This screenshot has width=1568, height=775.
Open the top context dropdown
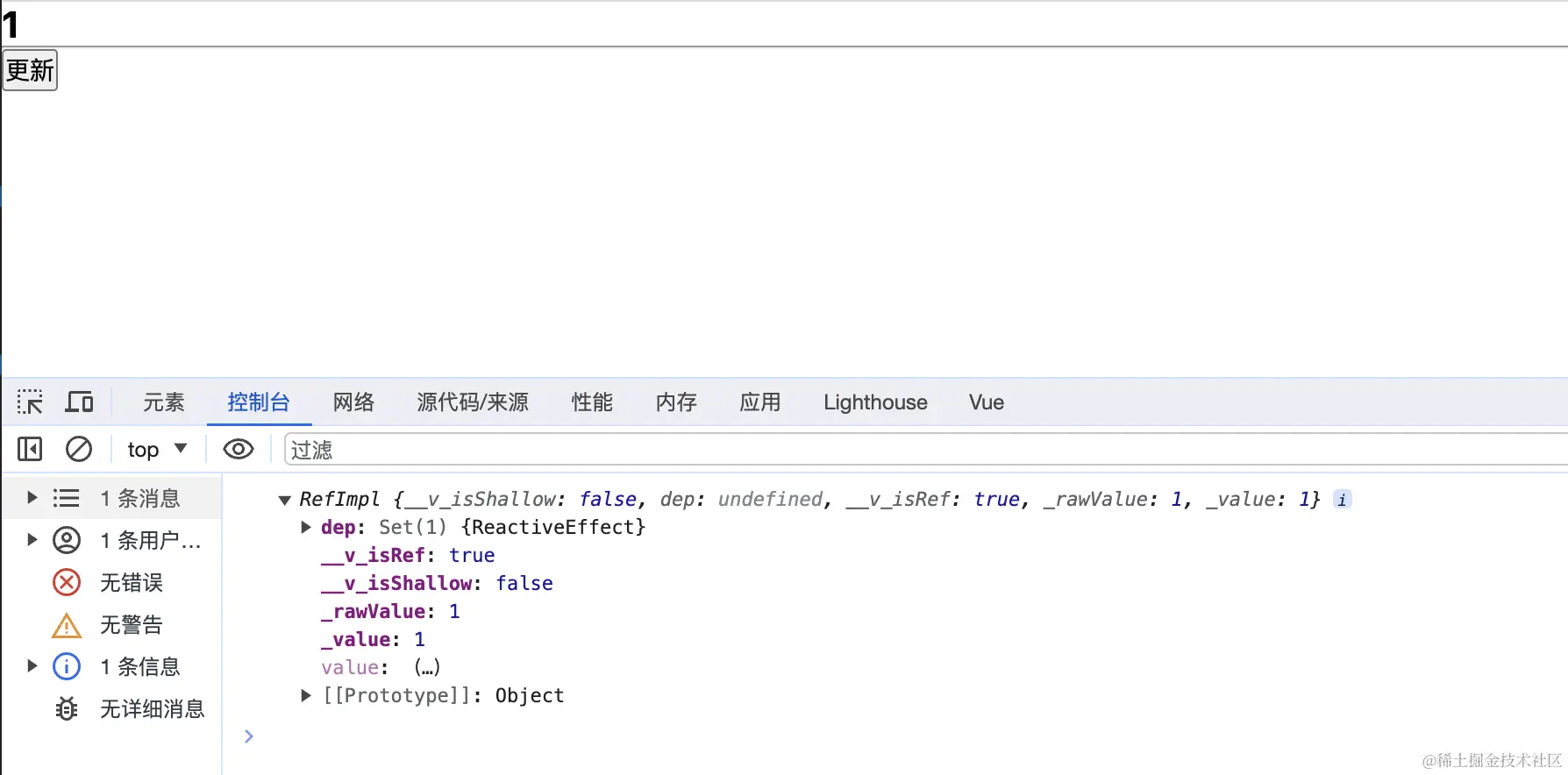[157, 450]
